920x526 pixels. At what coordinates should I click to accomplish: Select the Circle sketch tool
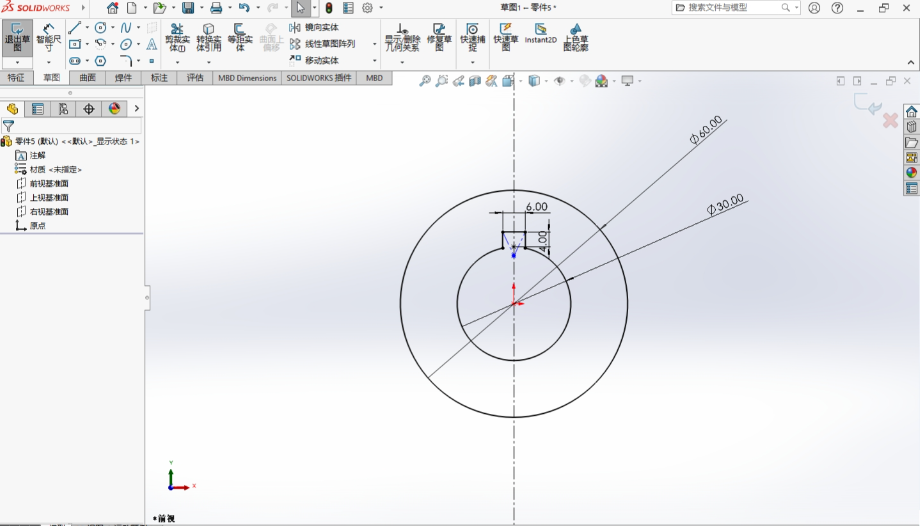(100, 28)
